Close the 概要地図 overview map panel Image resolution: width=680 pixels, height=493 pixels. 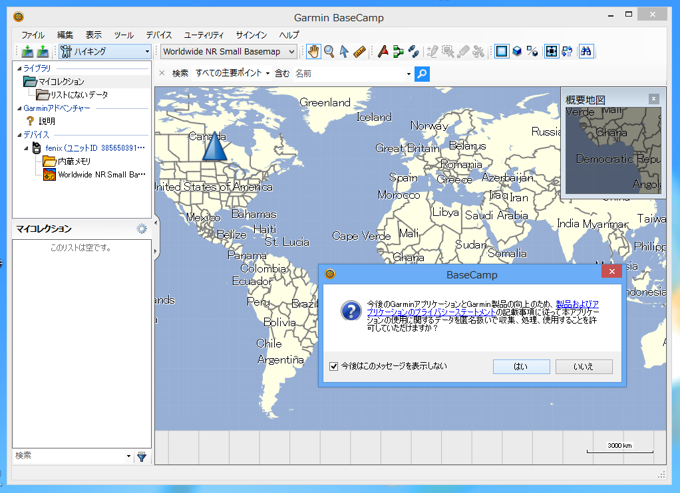click(x=654, y=98)
